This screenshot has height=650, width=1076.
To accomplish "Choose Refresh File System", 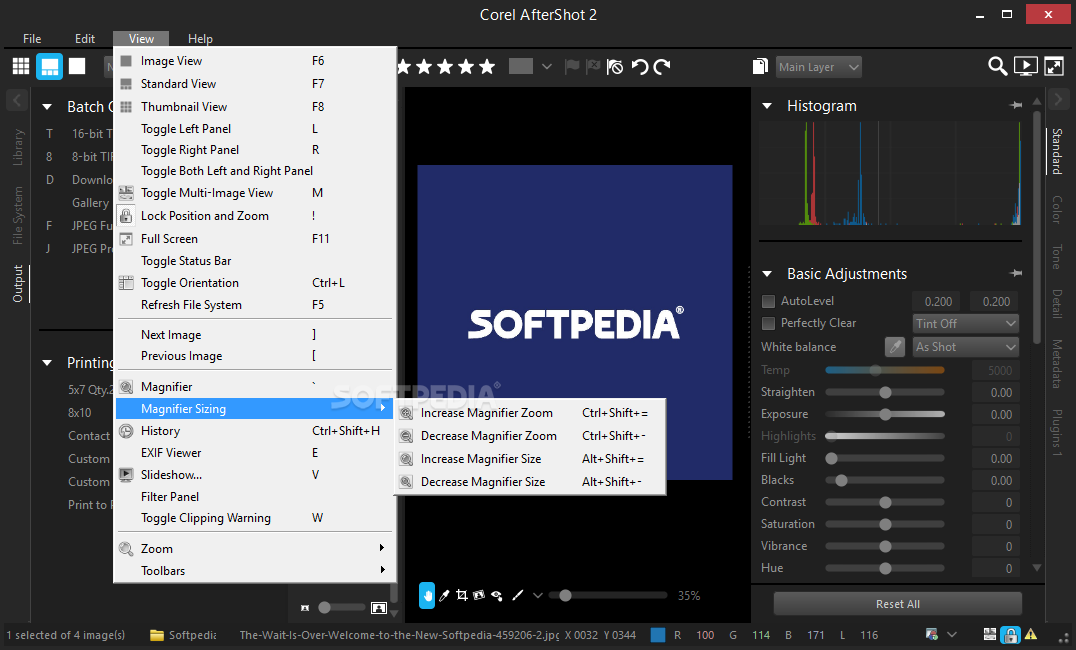I will [256, 305].
